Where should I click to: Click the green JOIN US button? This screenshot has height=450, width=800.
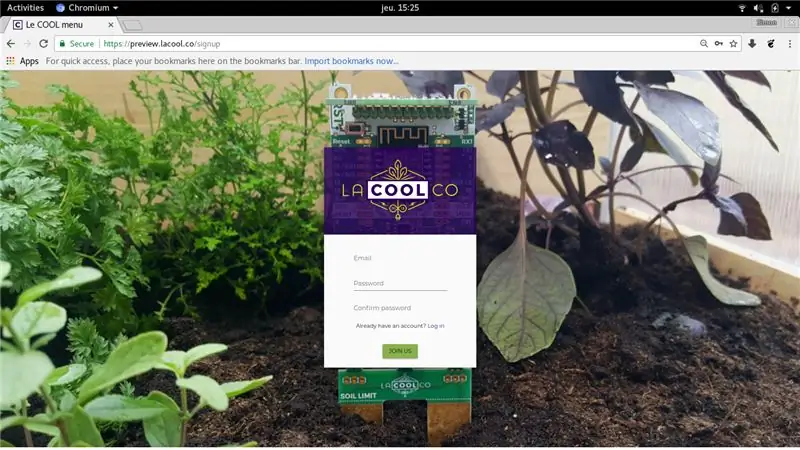(400, 351)
